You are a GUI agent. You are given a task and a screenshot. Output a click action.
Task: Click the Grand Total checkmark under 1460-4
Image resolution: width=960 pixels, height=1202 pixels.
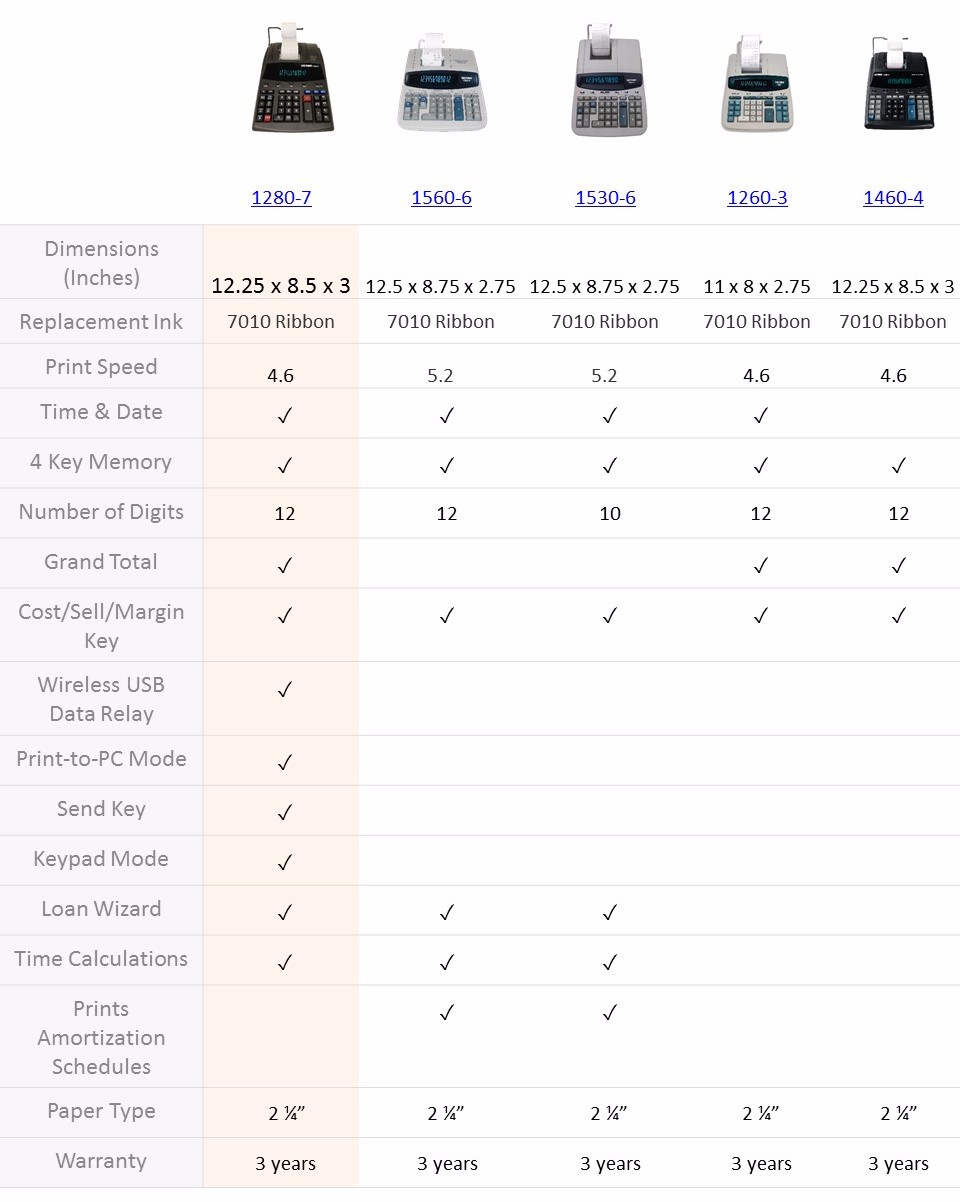click(898, 566)
